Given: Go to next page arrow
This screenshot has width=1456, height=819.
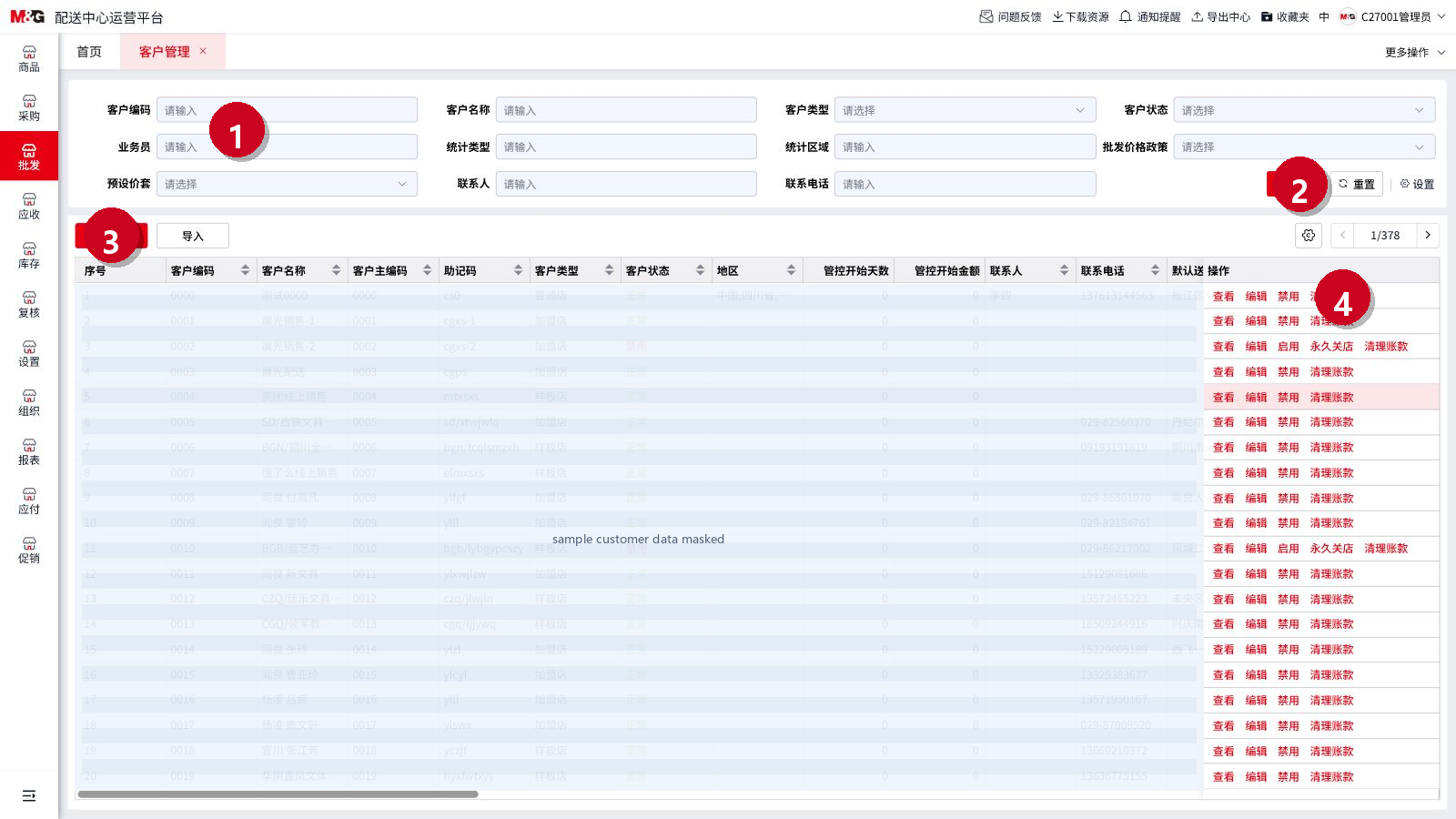Looking at the screenshot, I should (x=1428, y=236).
